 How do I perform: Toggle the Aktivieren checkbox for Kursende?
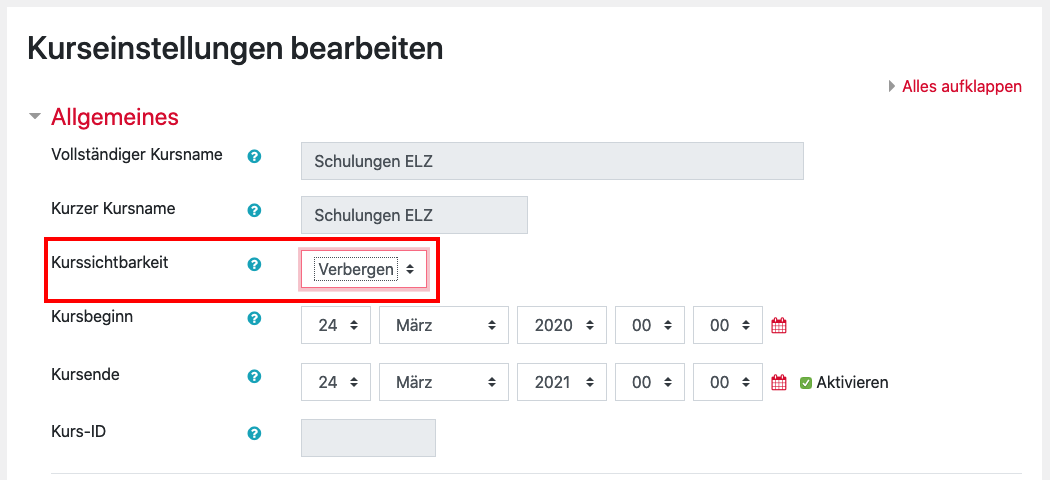(x=806, y=382)
